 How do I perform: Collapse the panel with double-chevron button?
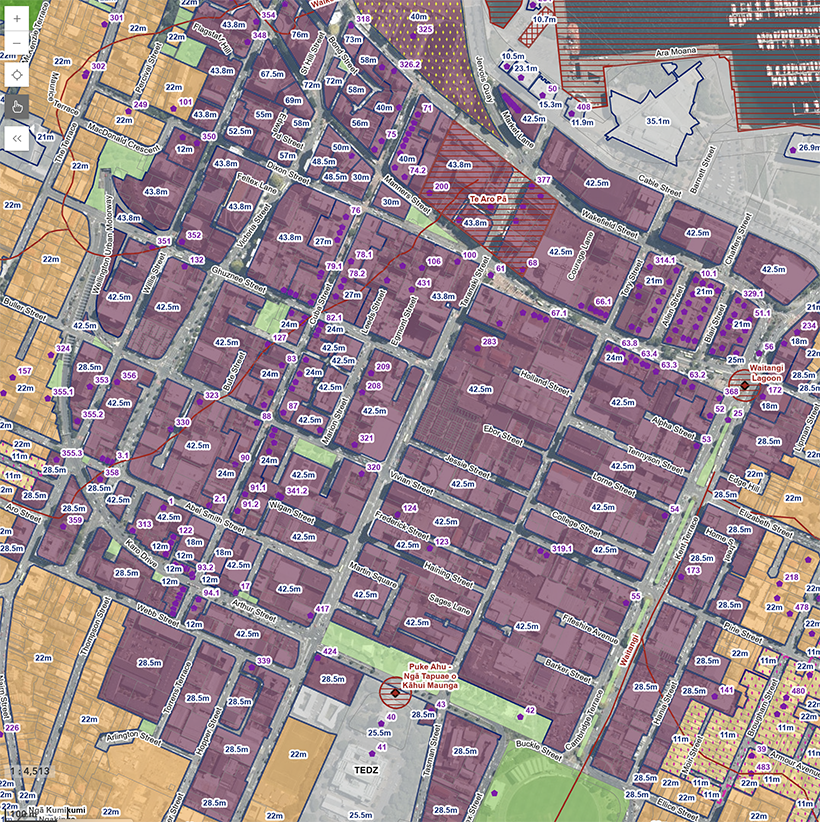coord(17,139)
